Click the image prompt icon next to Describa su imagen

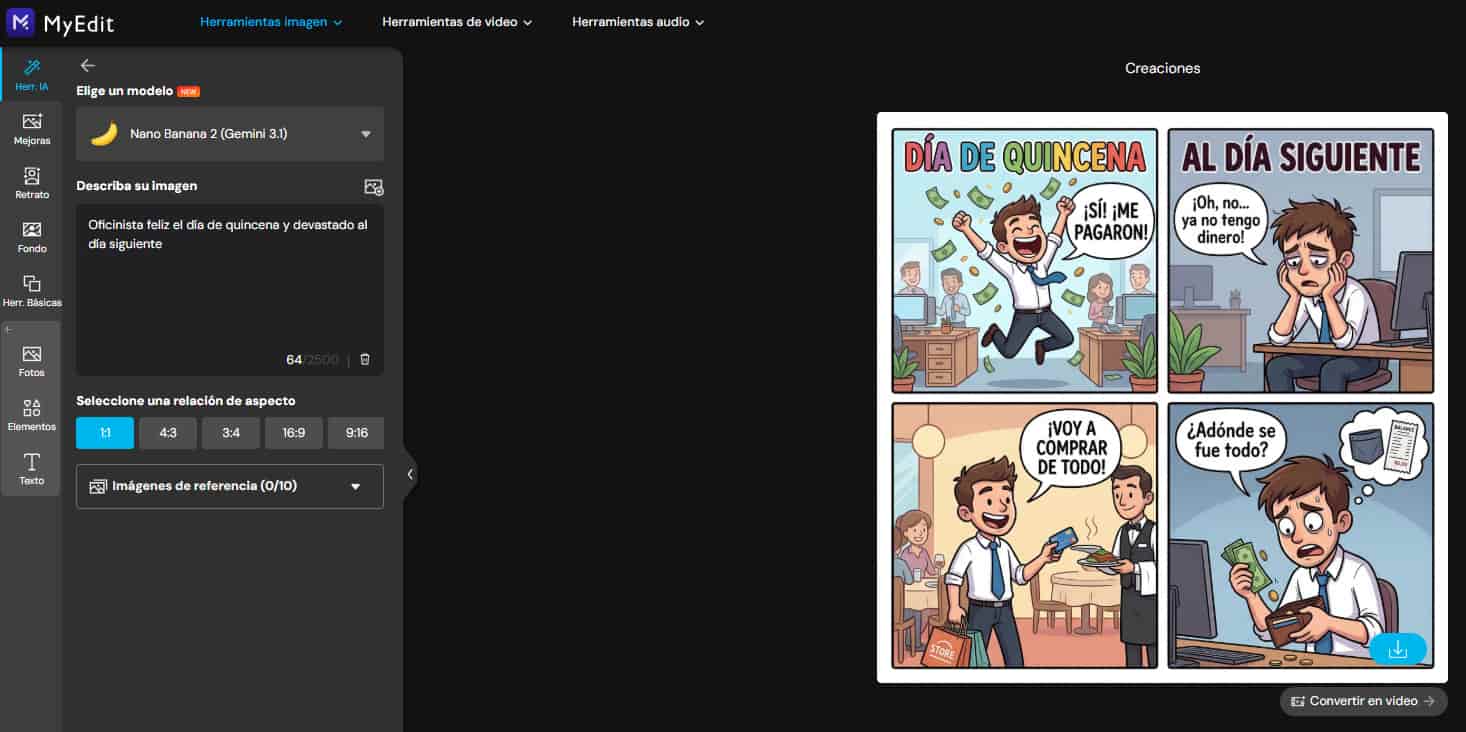coord(372,186)
